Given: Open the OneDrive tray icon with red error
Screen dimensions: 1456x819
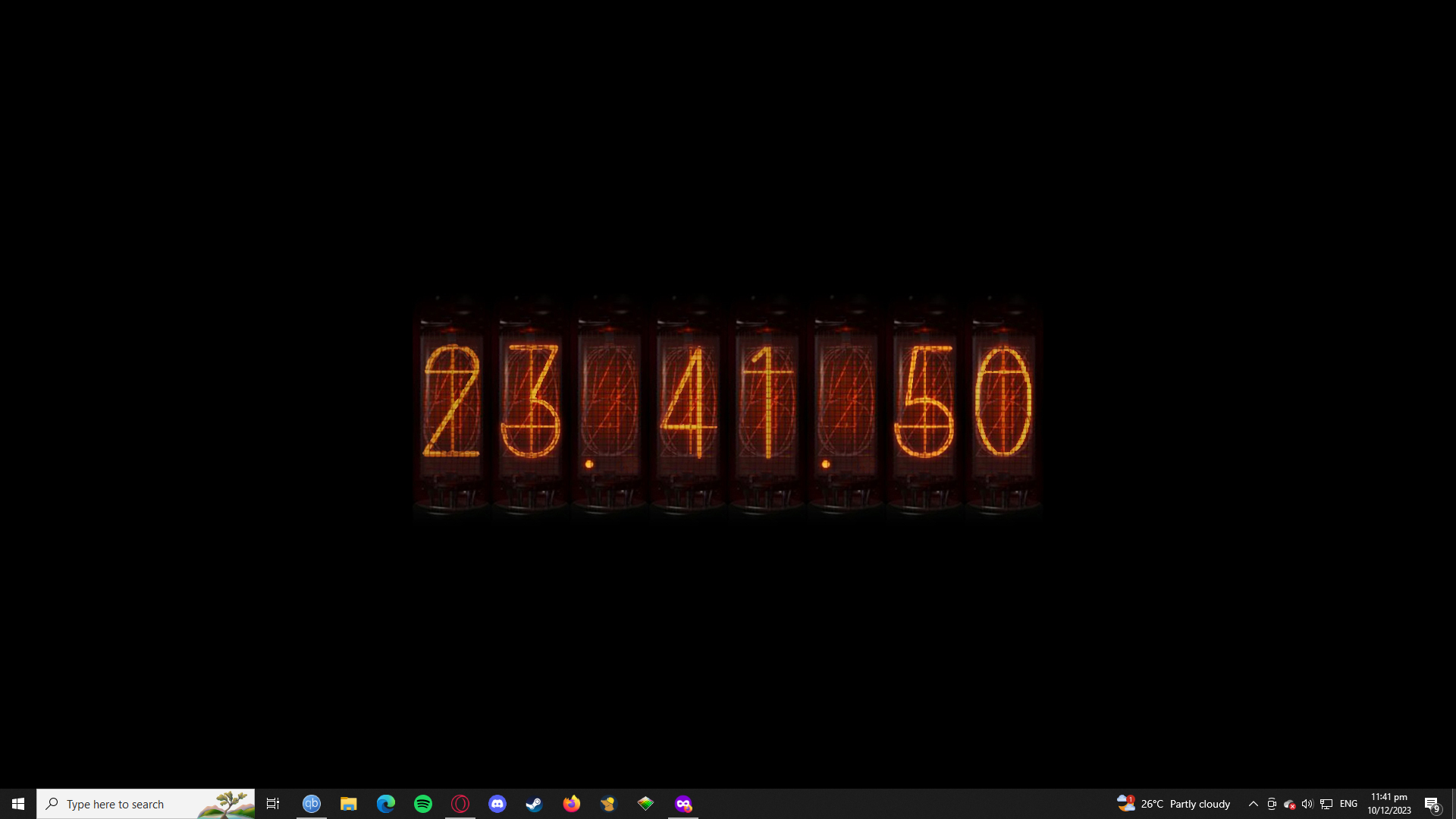Looking at the screenshot, I should click(x=1289, y=805).
